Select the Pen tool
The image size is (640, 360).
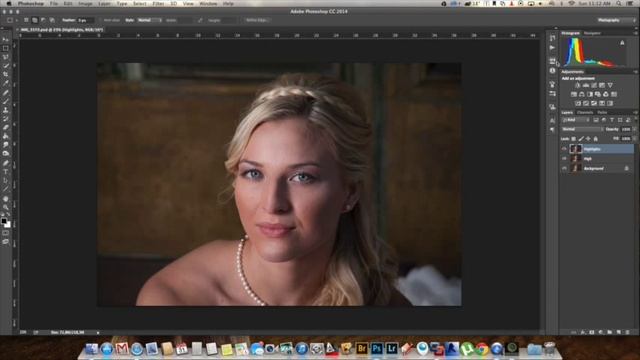tap(6, 163)
